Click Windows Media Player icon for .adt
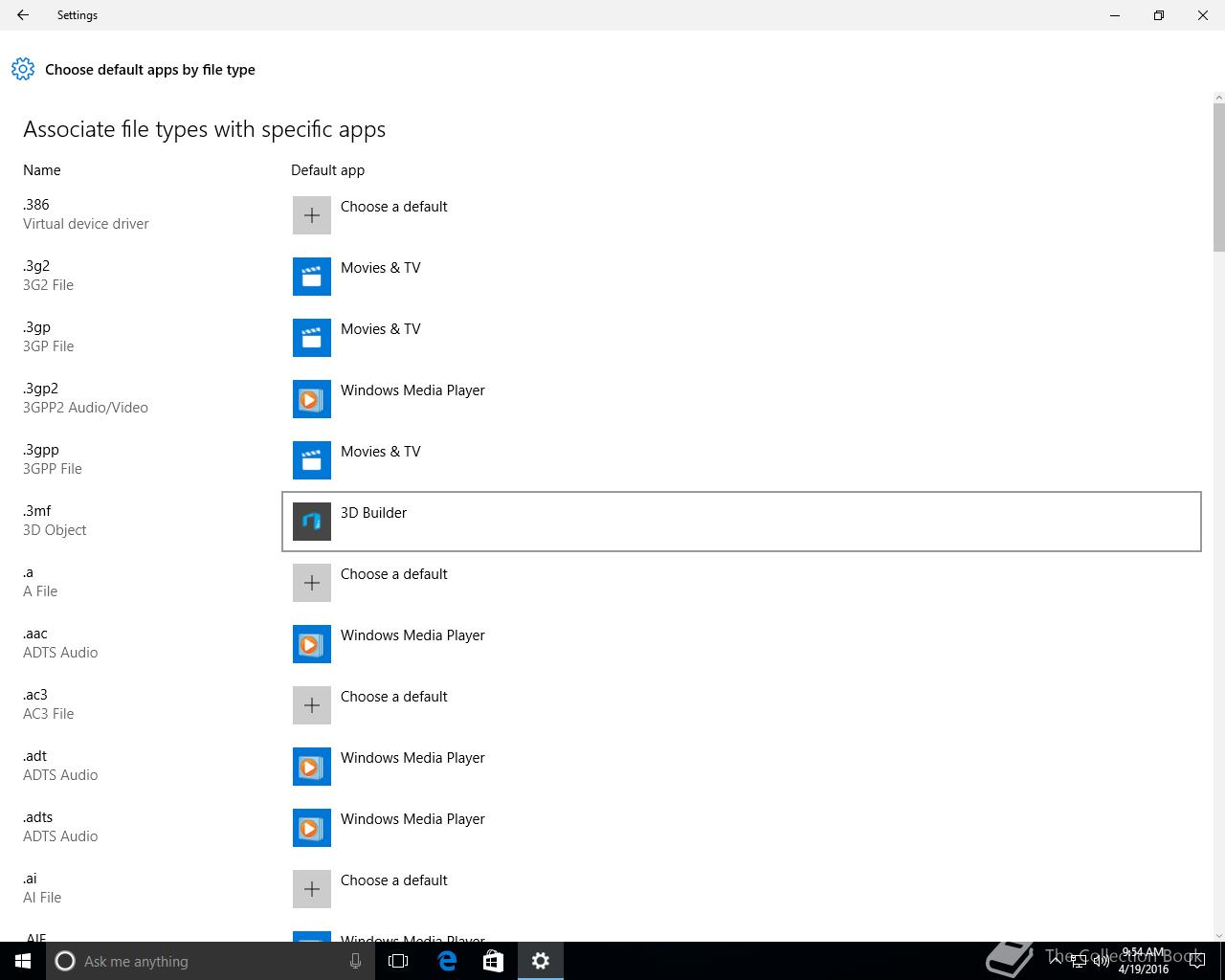This screenshot has height=980, width=1225. (x=312, y=767)
